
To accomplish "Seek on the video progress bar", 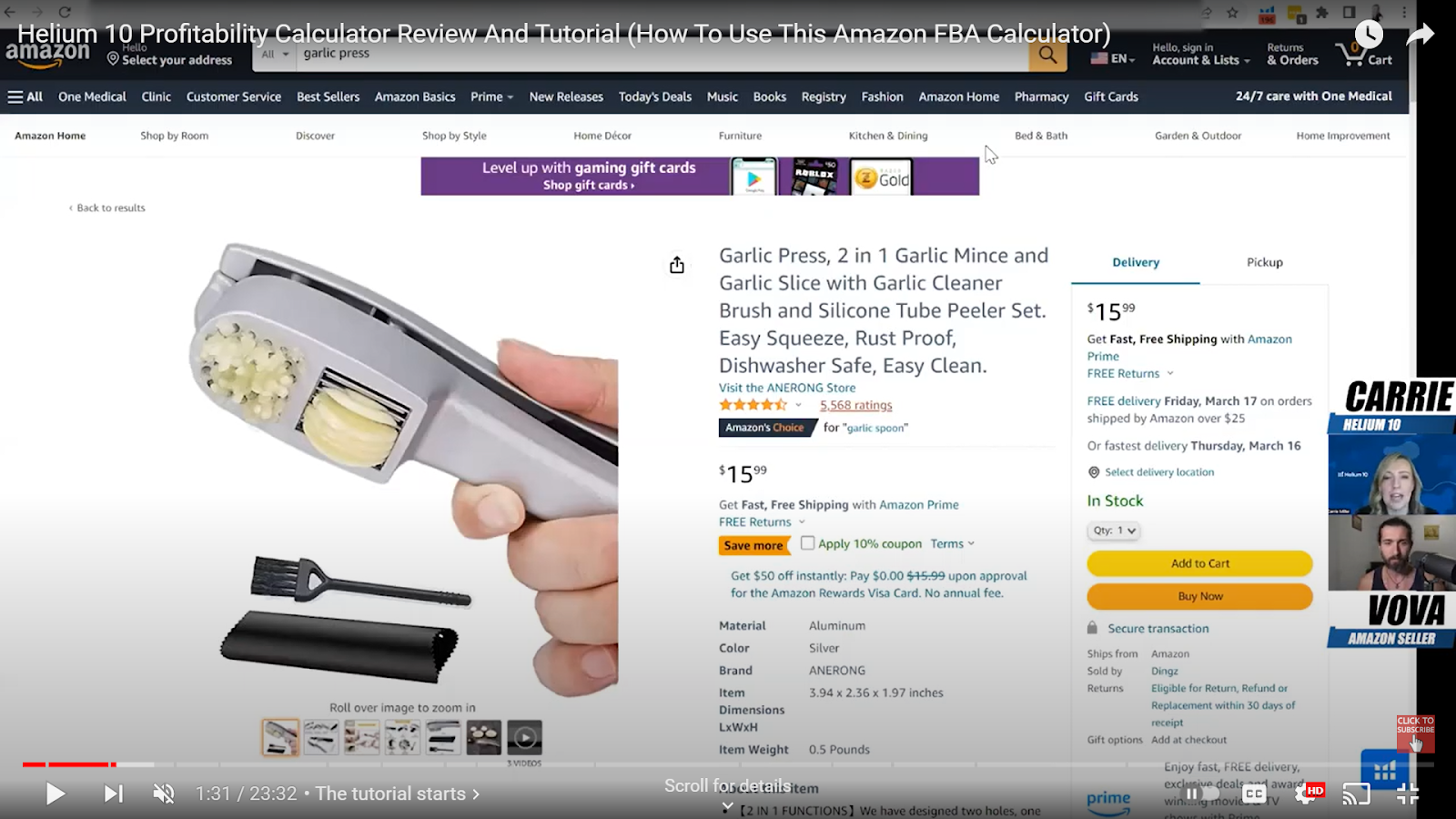I will 728,764.
